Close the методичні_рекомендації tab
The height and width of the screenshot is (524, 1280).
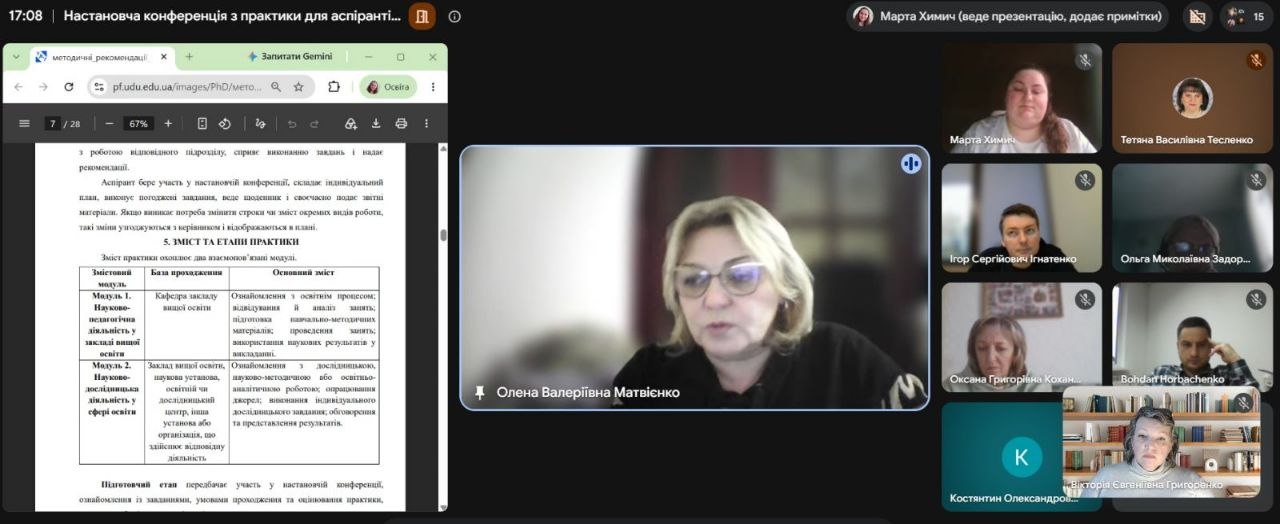164,57
